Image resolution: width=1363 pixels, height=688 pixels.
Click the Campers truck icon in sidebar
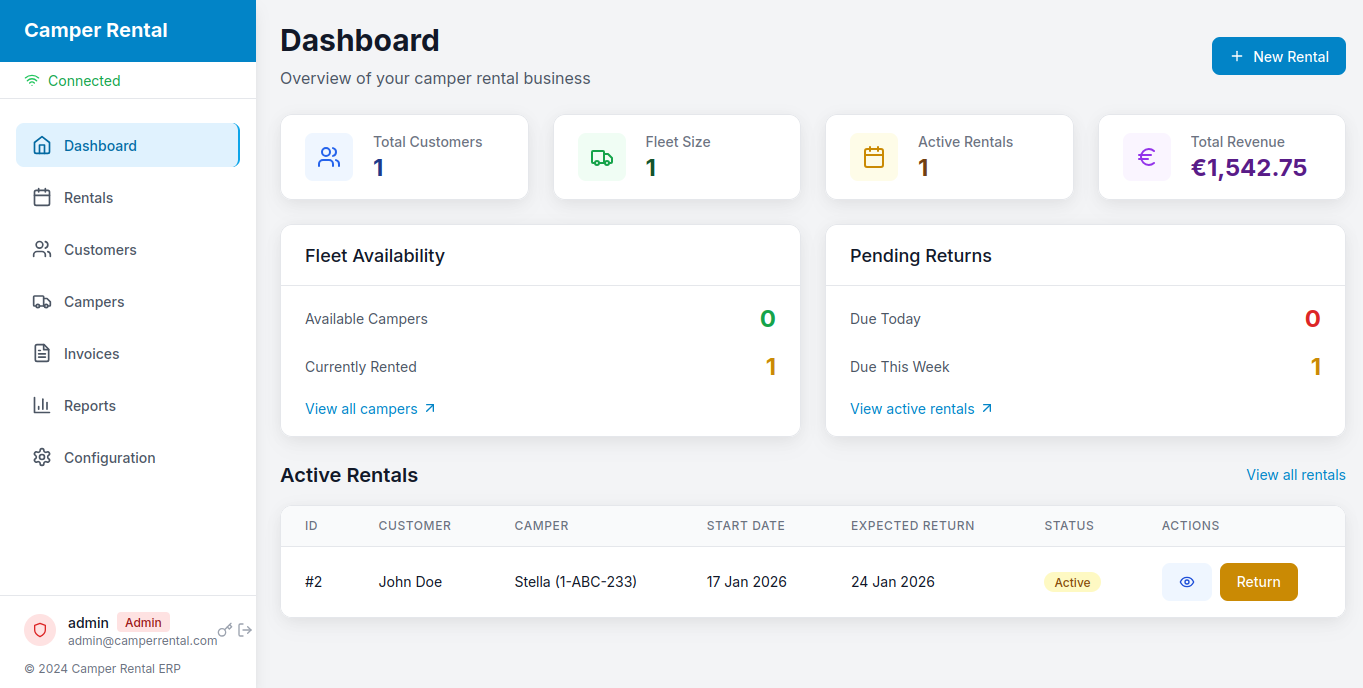(42, 302)
